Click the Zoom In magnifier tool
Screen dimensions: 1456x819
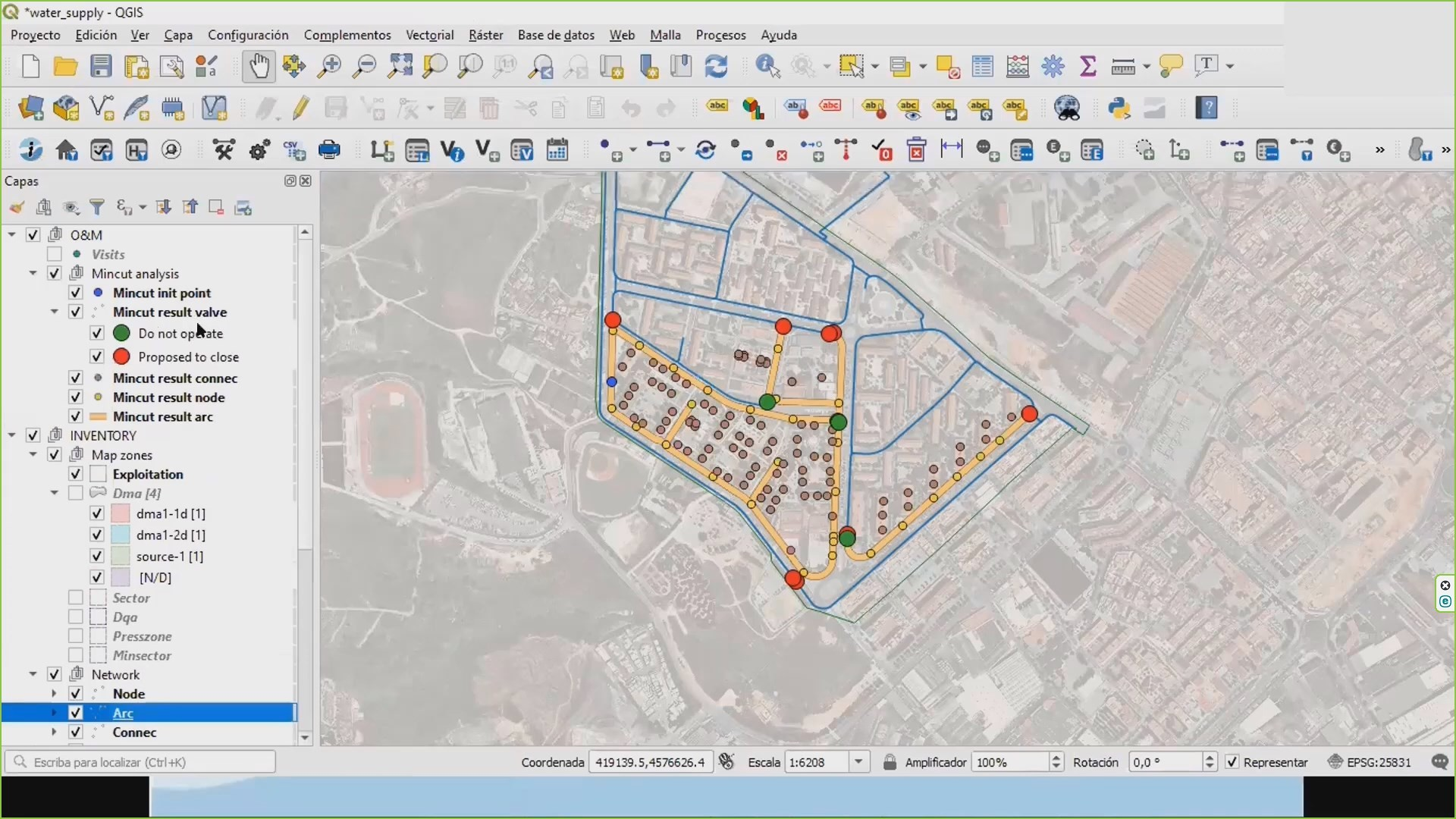tap(330, 67)
